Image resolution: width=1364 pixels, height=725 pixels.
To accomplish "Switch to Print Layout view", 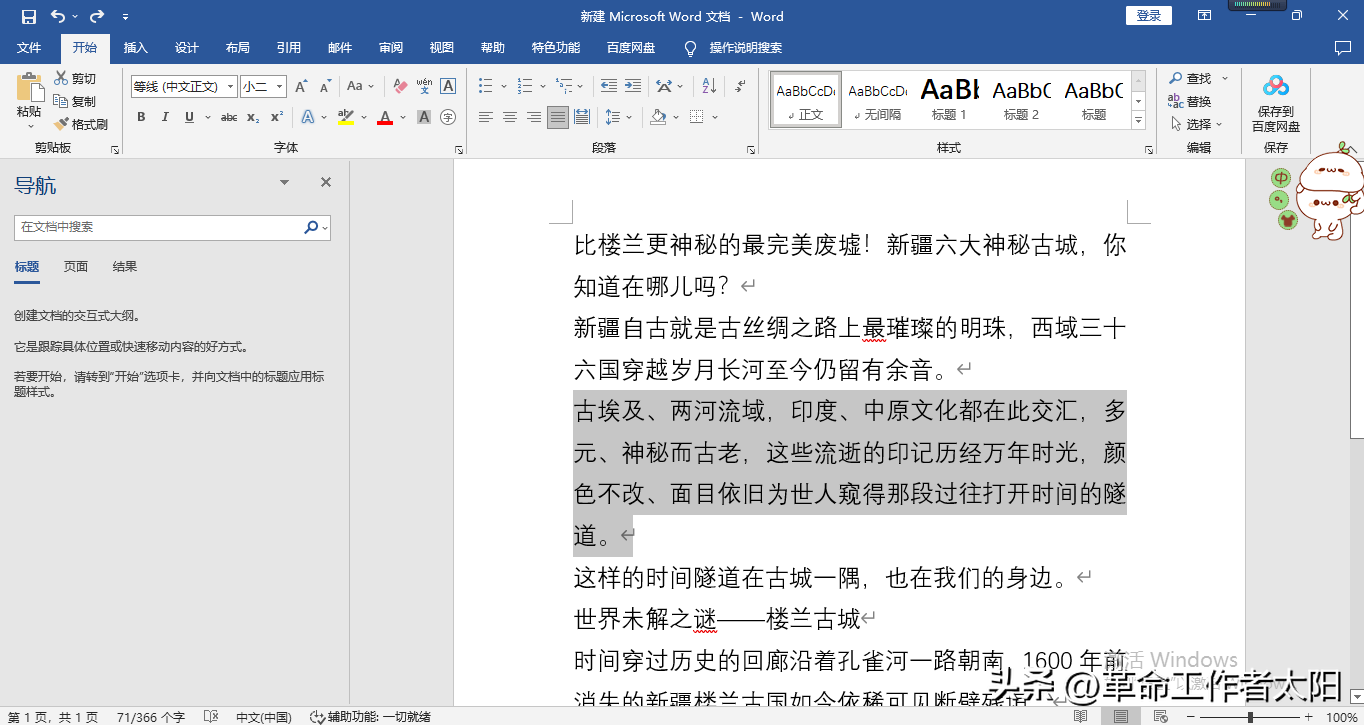I will [x=1121, y=717].
